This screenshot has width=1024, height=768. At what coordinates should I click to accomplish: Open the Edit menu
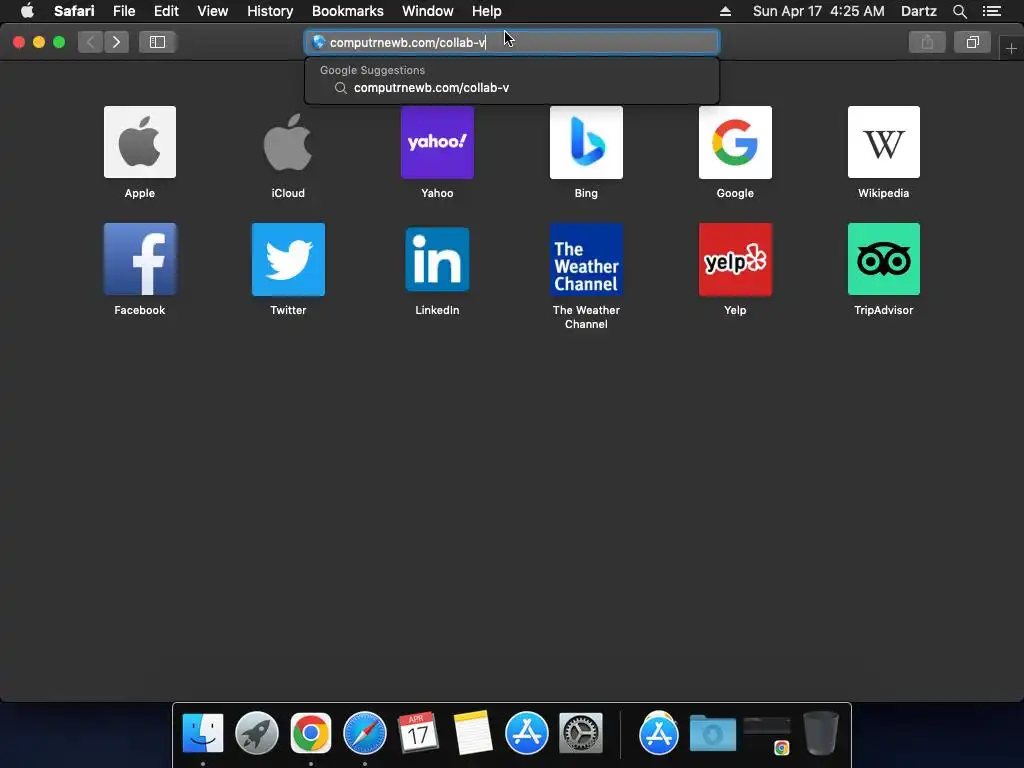166,11
